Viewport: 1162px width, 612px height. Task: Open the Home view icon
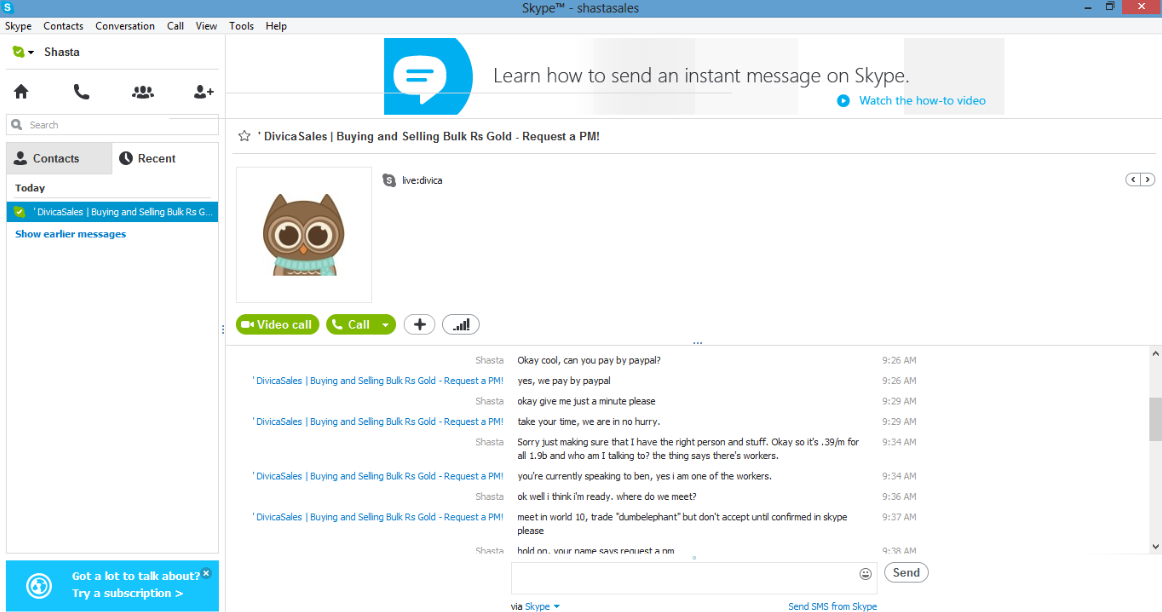click(21, 92)
